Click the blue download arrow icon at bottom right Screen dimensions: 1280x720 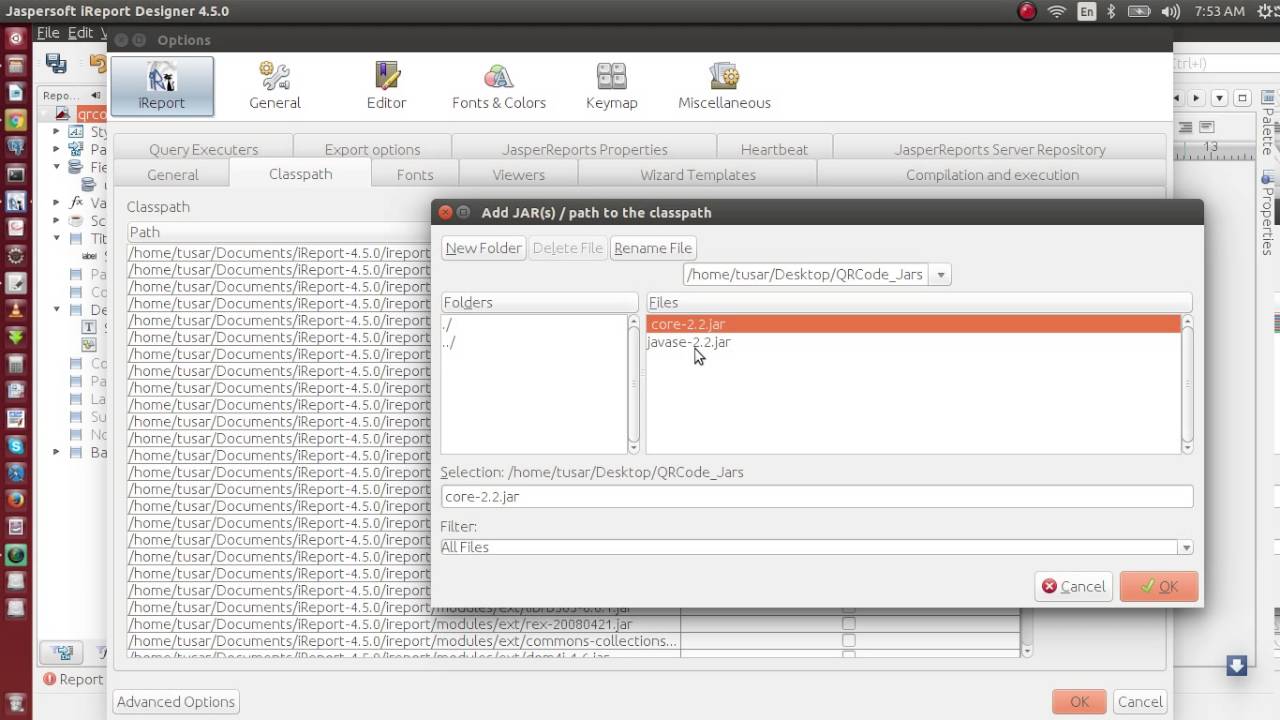point(1237,665)
